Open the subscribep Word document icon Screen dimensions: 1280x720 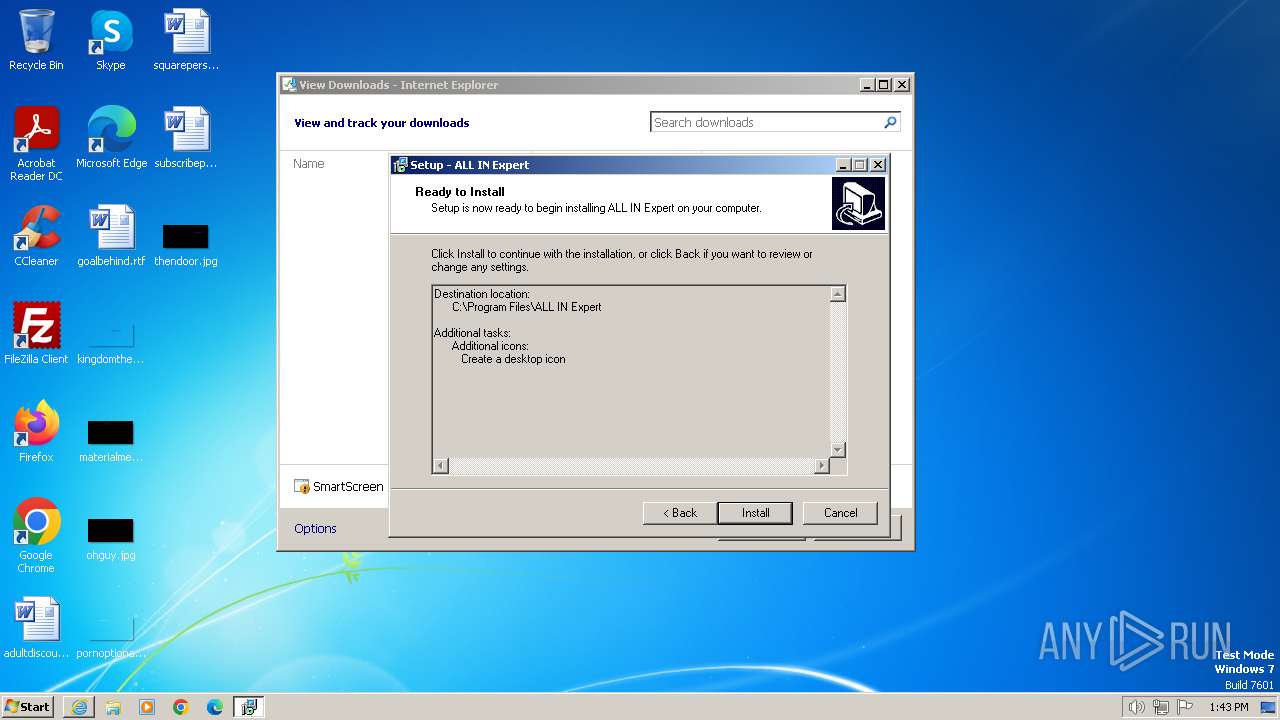(x=186, y=138)
